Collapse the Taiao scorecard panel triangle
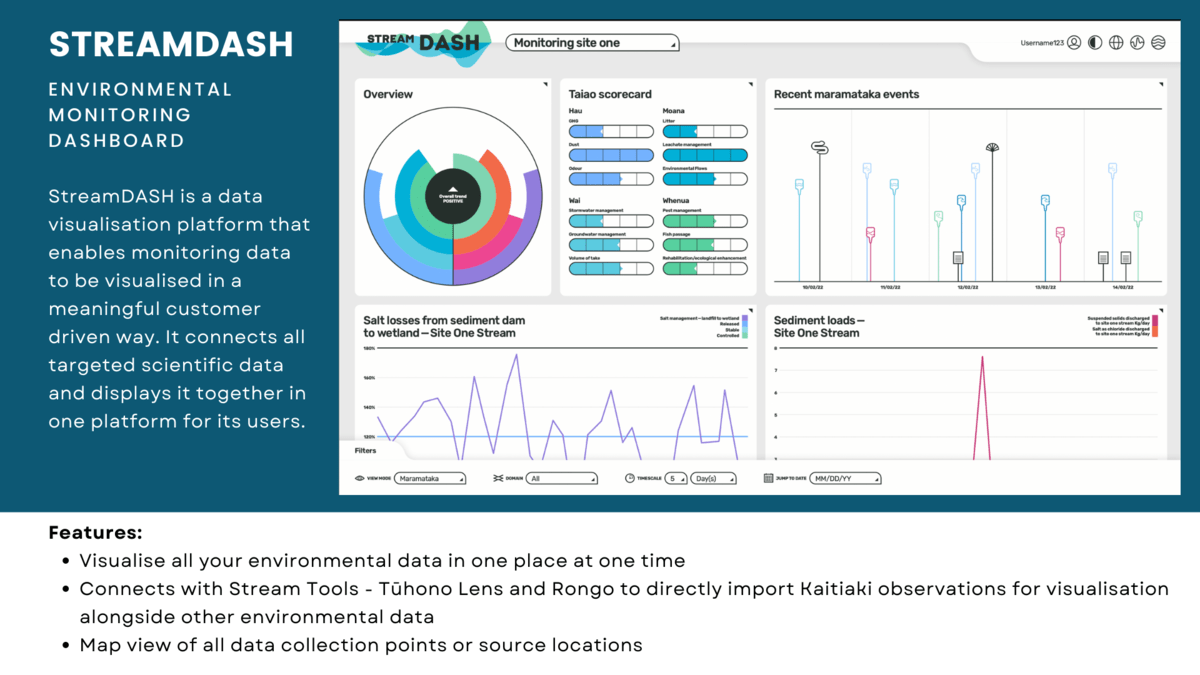The width and height of the screenshot is (1200, 675). (749, 83)
